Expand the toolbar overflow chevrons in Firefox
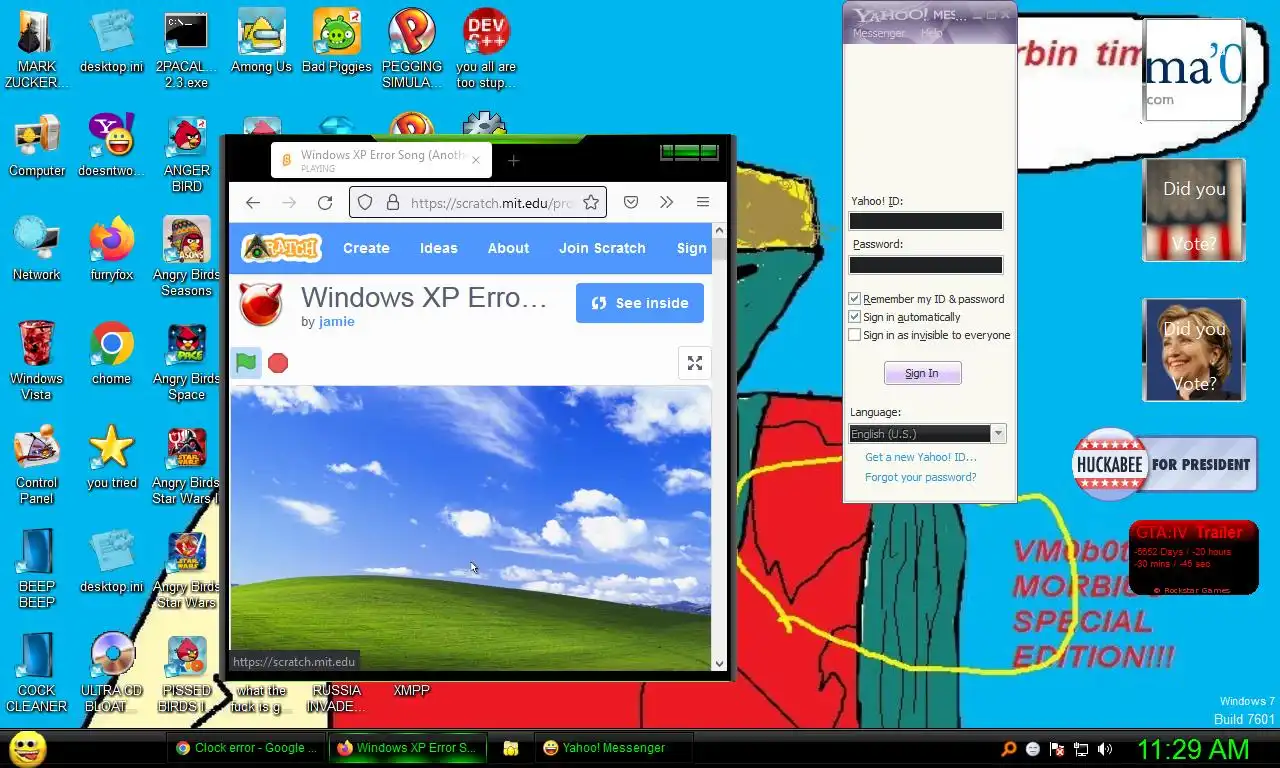The image size is (1280, 768). point(667,202)
